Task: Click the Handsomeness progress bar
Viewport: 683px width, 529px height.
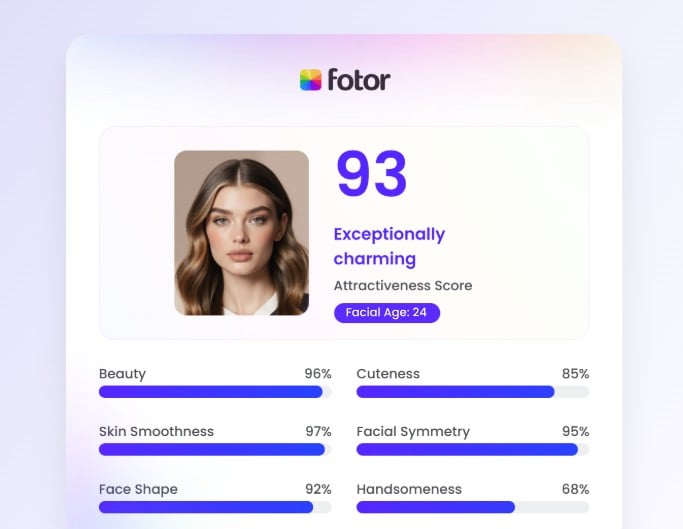Action: [472, 507]
